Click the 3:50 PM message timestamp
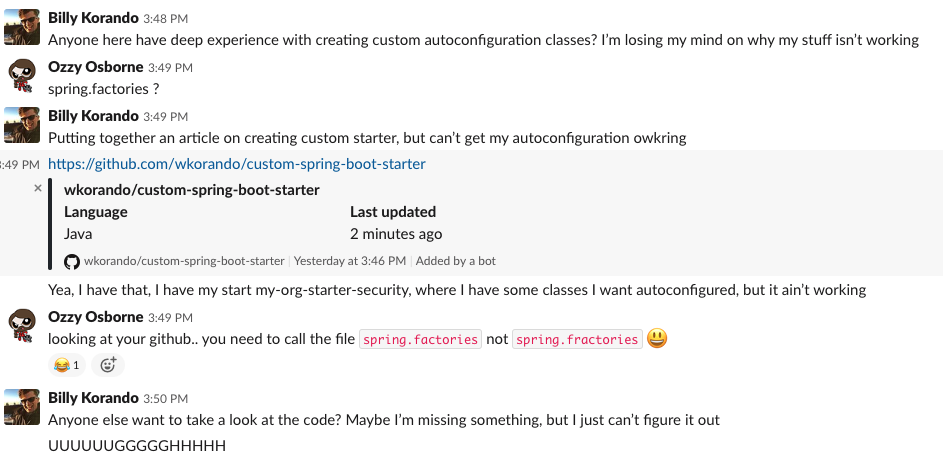943x462 pixels. click(x=167, y=398)
